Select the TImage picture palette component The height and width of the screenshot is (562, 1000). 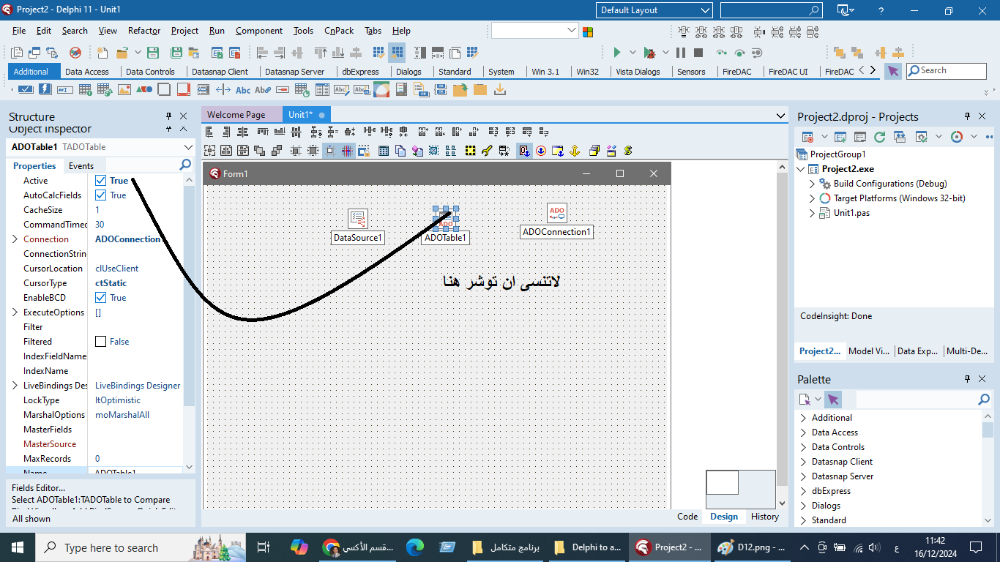[124, 90]
